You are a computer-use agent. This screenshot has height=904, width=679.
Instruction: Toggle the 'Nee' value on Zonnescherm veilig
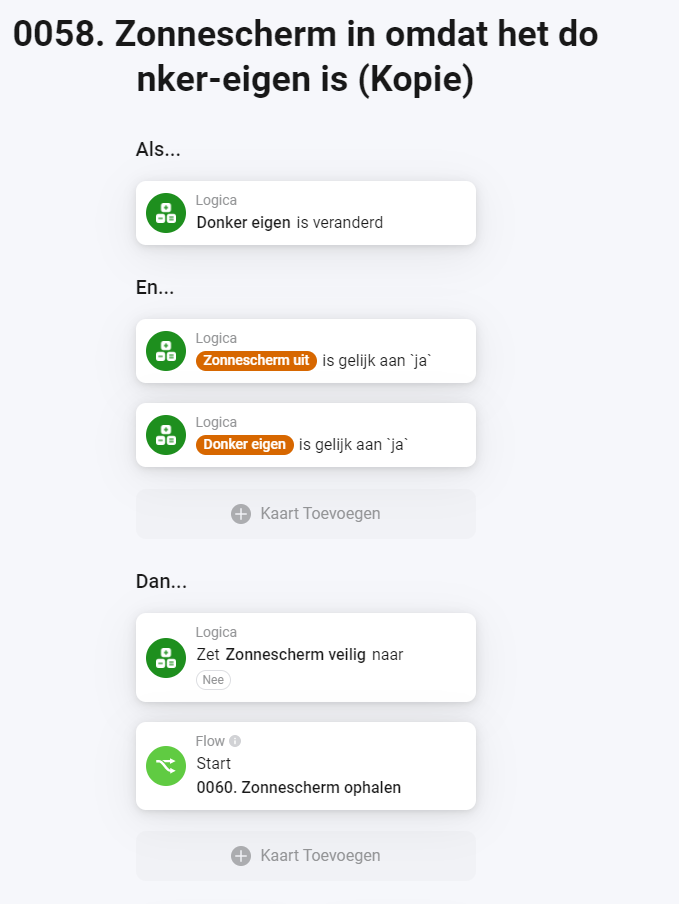pos(213,680)
